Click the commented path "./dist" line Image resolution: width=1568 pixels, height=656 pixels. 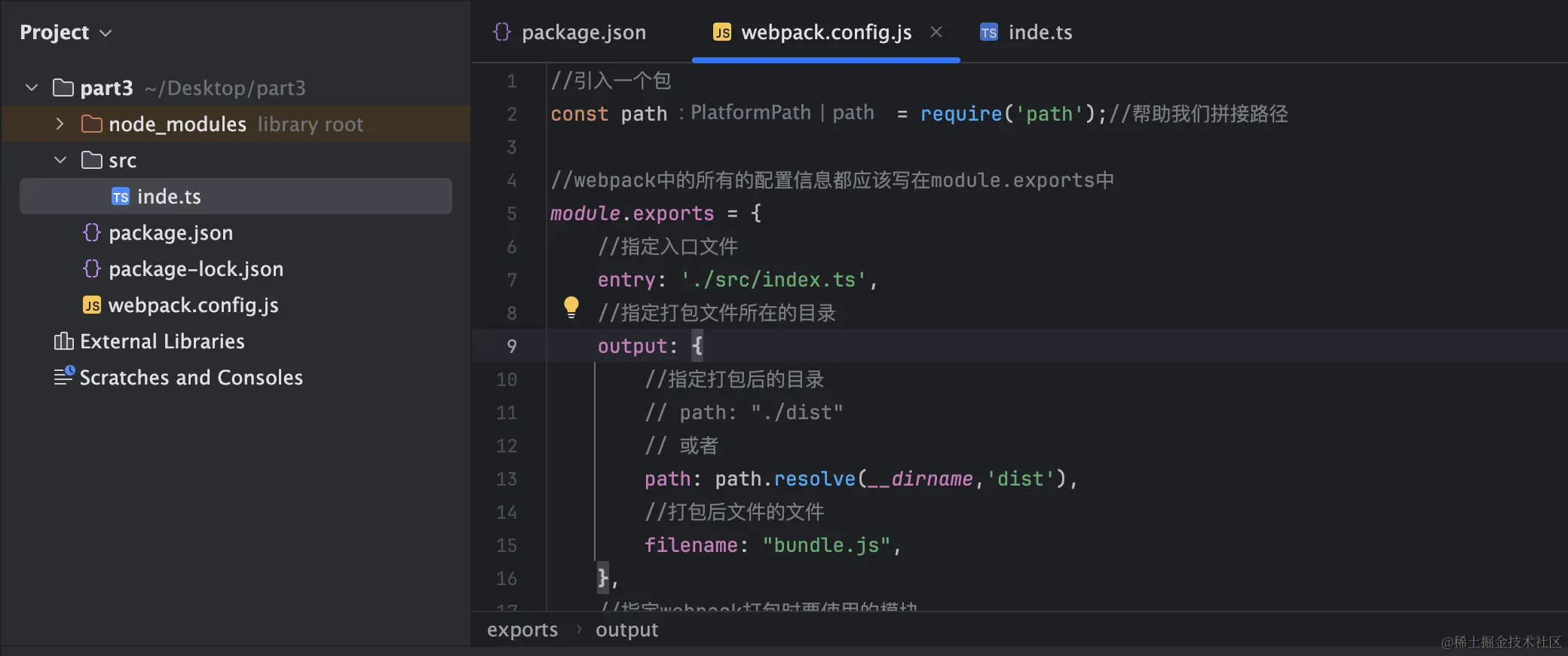click(744, 412)
